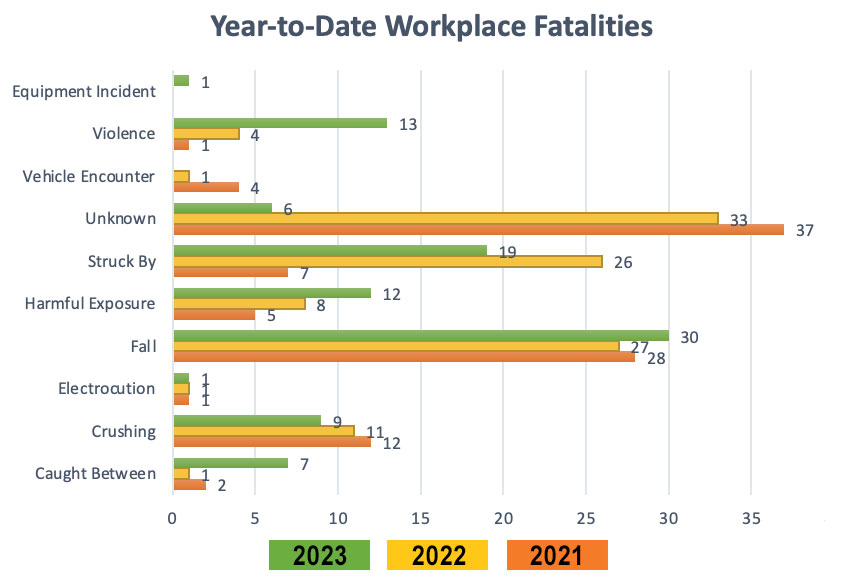The width and height of the screenshot is (848, 582).
Task: Click the yellow 2022 legend swatch
Action: [440, 556]
